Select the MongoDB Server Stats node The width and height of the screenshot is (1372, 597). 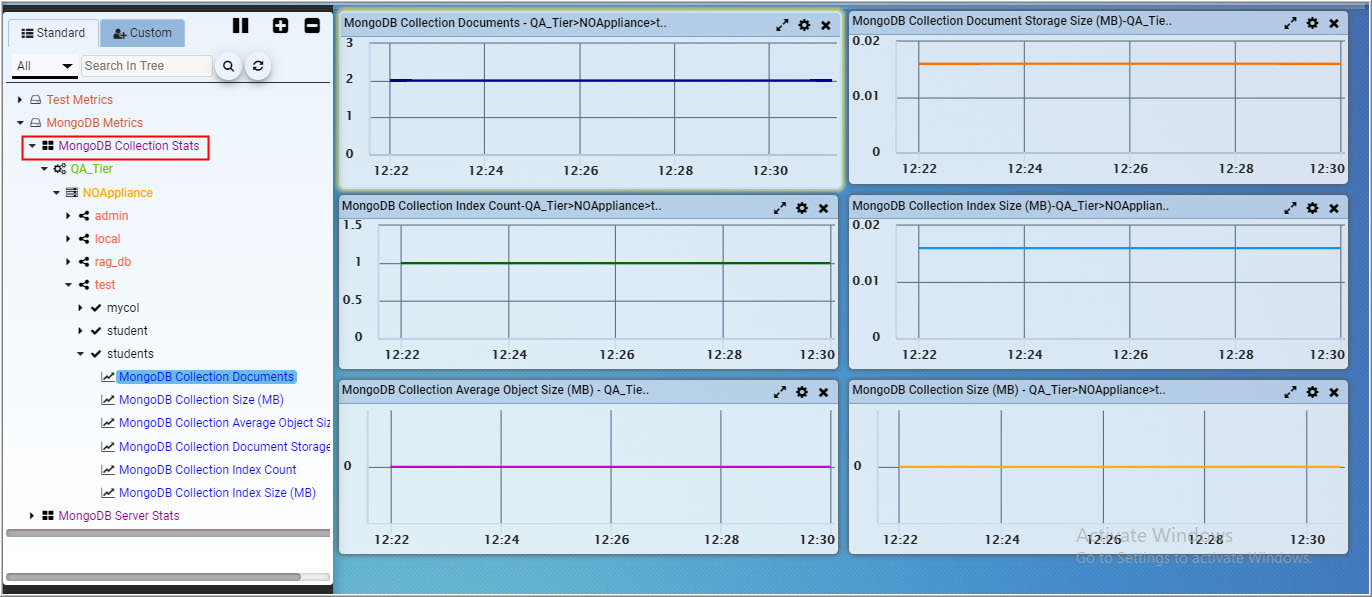(x=118, y=516)
